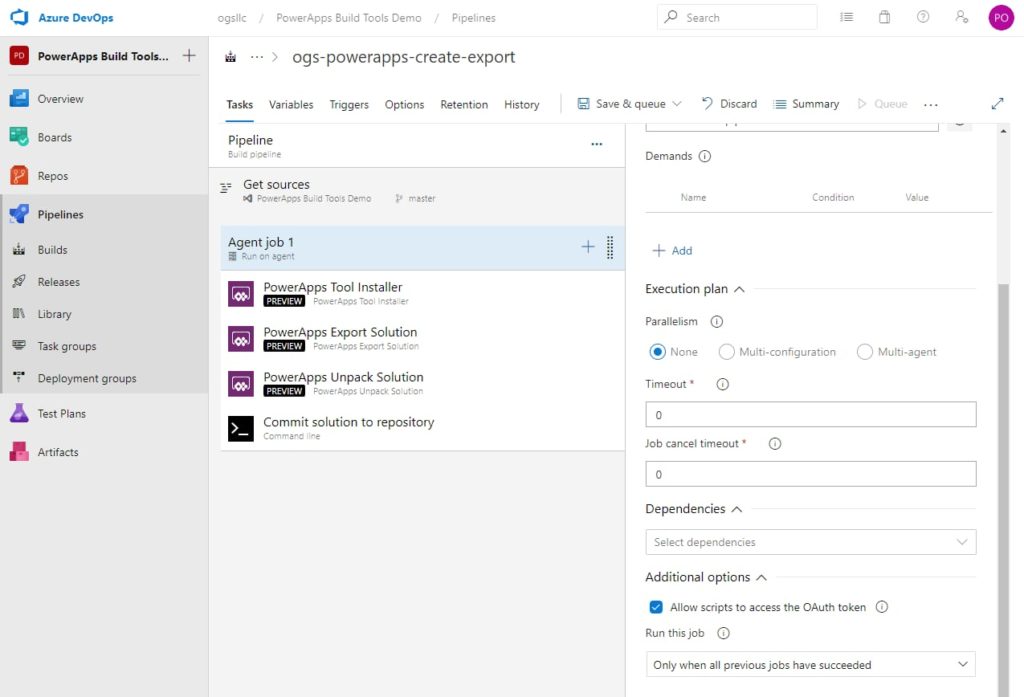Switch to the Variables tab

click(x=291, y=103)
